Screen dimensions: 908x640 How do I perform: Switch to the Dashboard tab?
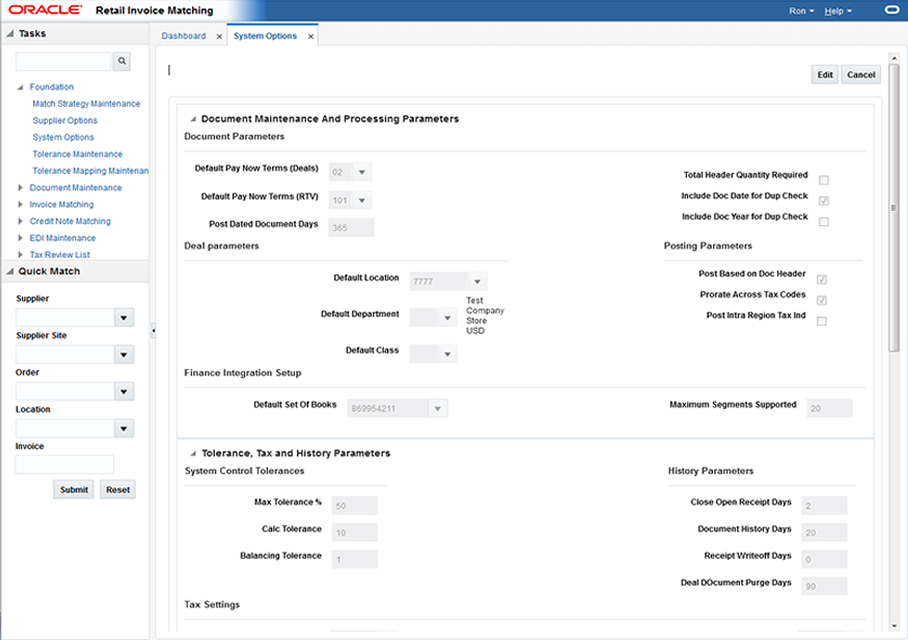tap(184, 35)
